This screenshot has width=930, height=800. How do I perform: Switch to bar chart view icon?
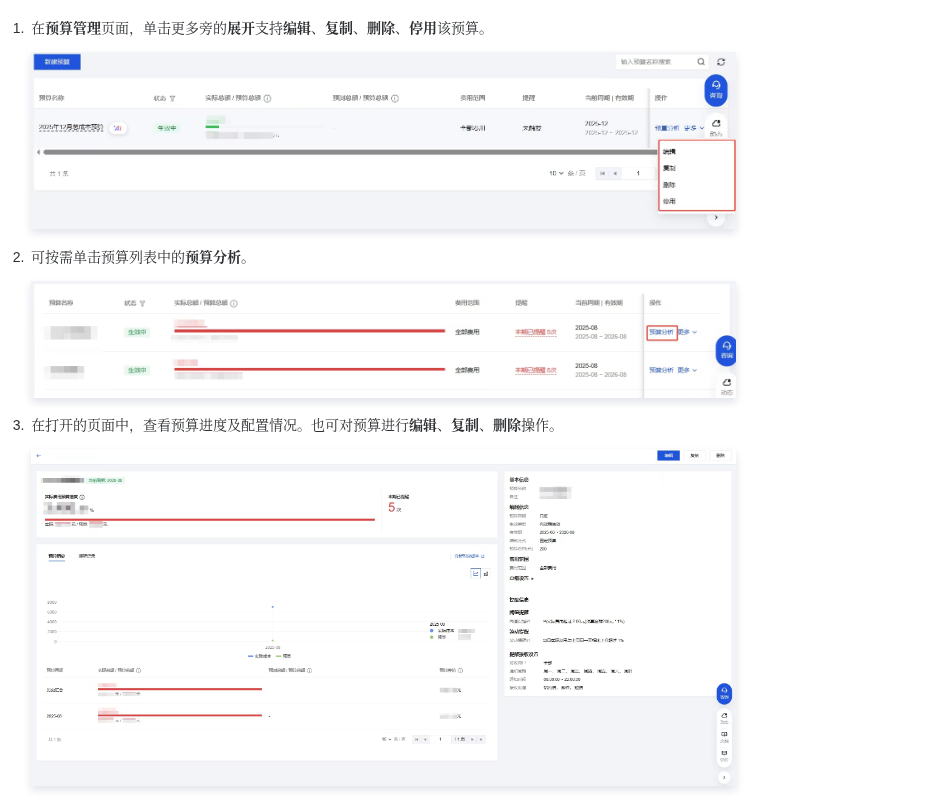[486, 573]
